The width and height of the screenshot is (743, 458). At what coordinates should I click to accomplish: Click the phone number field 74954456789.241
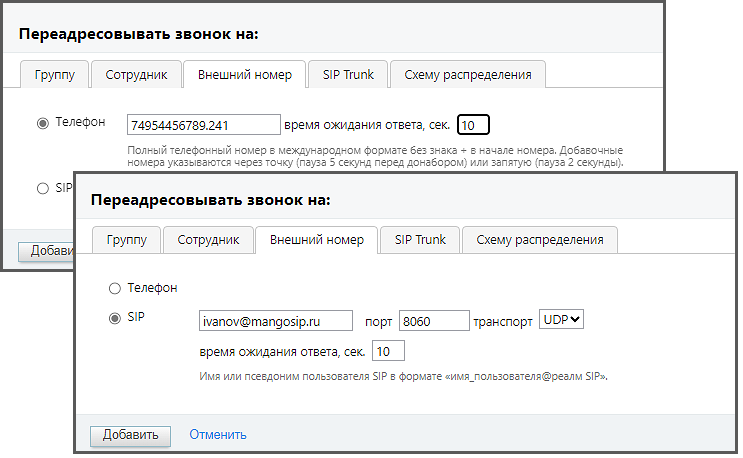click(x=204, y=125)
